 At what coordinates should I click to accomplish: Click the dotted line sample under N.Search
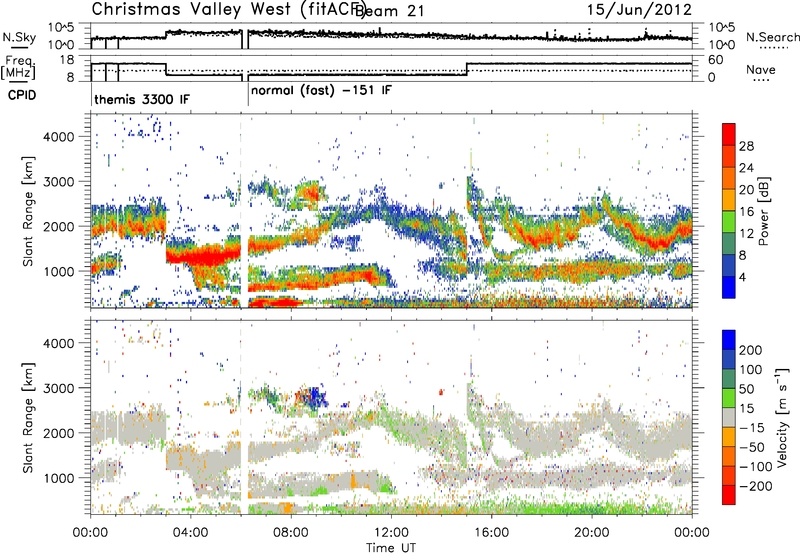pos(773,47)
